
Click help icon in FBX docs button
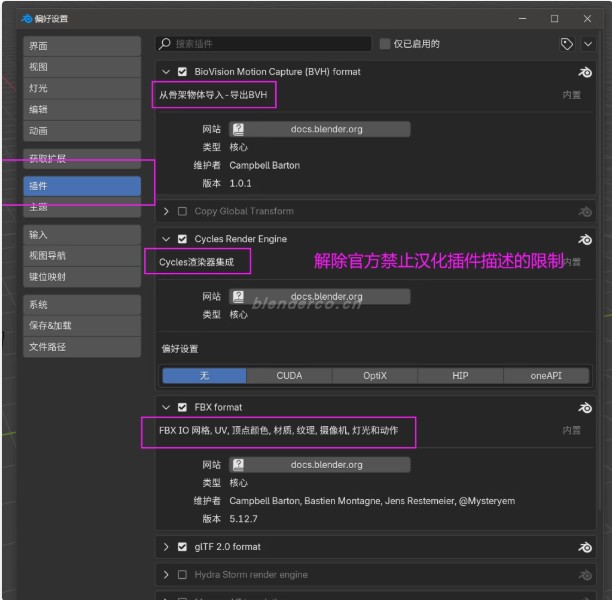tap(238, 465)
